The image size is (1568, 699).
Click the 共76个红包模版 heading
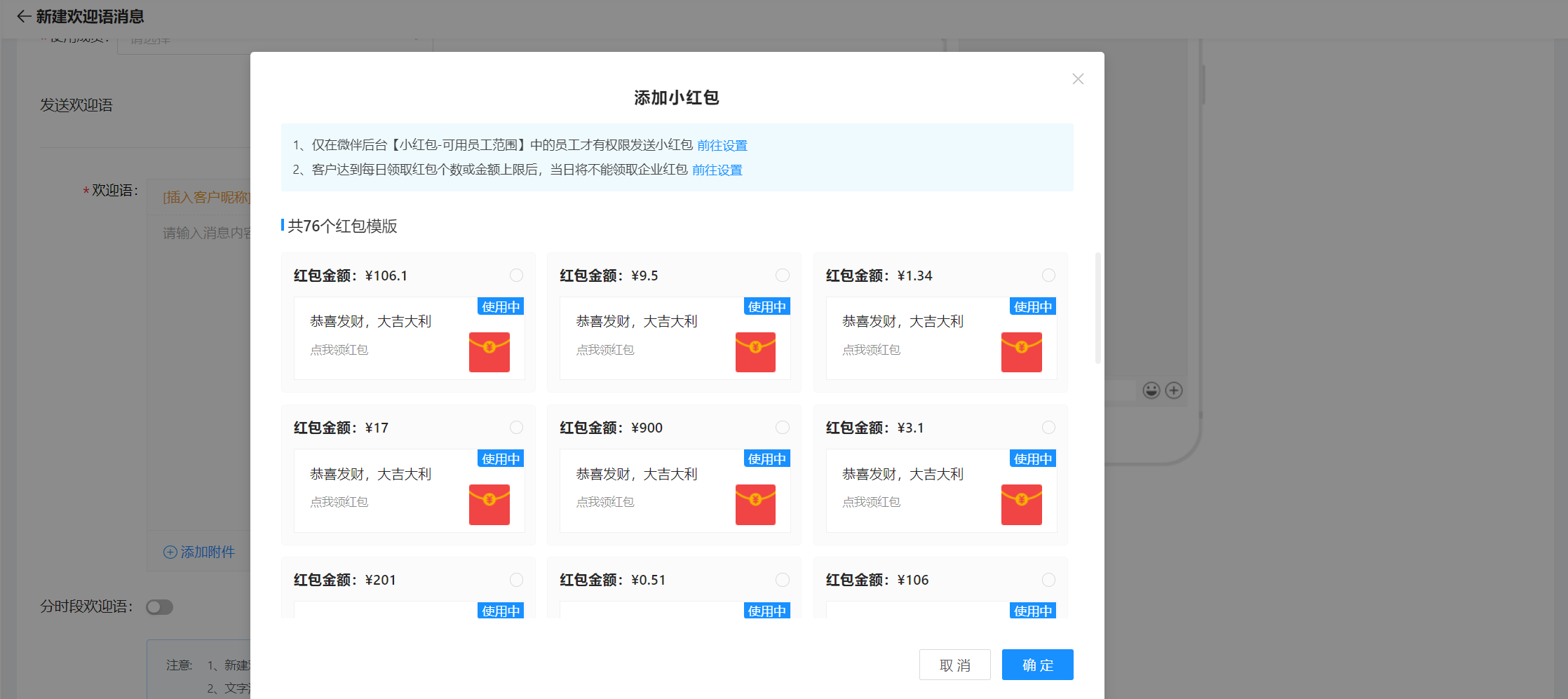(342, 226)
